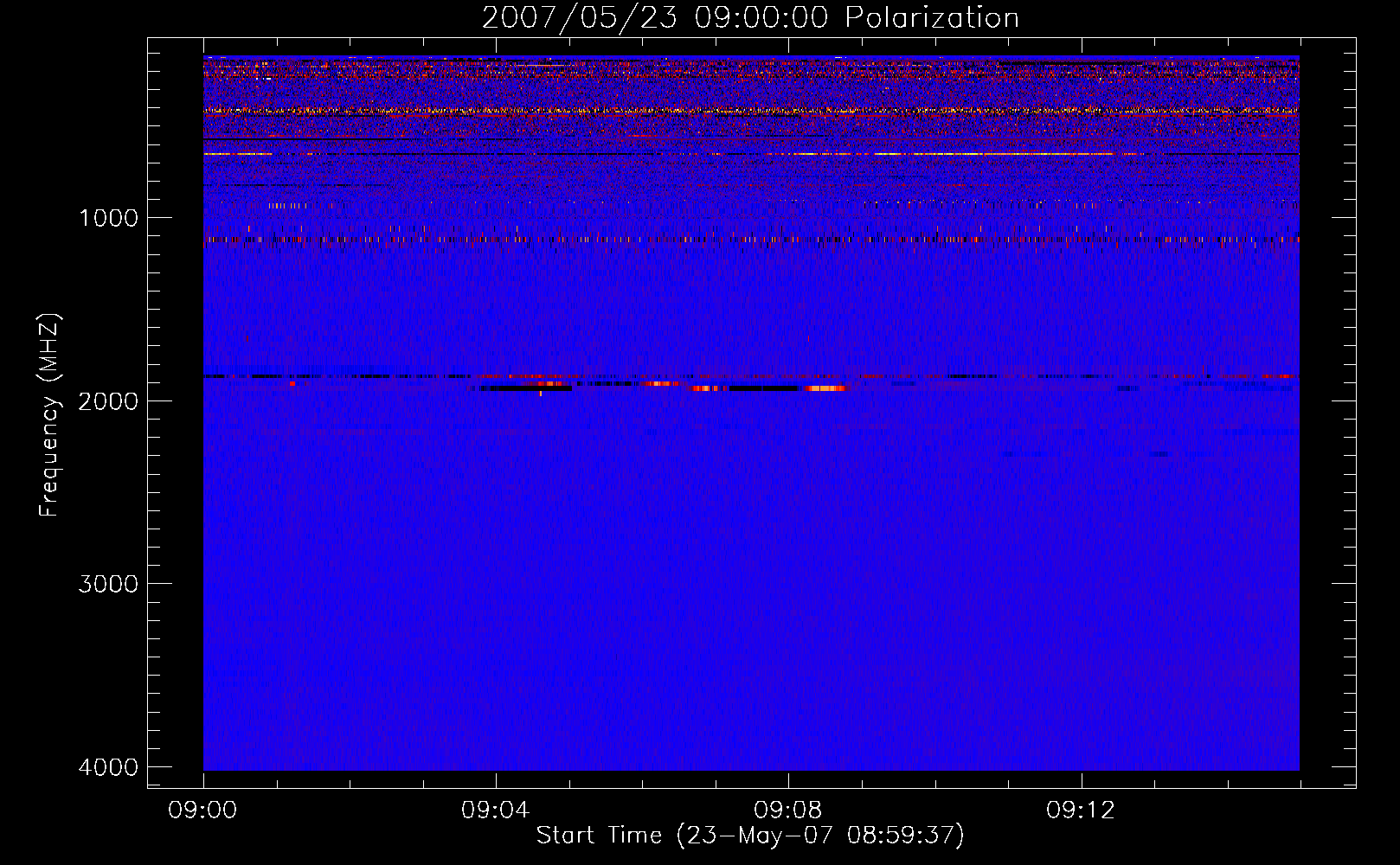Click the 'Frequency (MHZ)' axis label
1400x865 pixels.
click(49, 415)
